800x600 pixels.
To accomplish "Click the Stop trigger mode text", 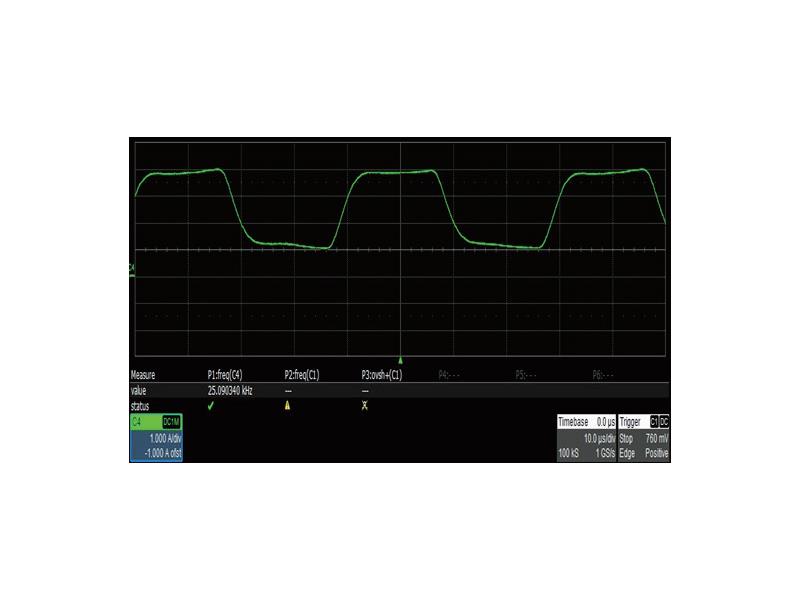I will pyautogui.click(x=626, y=438).
